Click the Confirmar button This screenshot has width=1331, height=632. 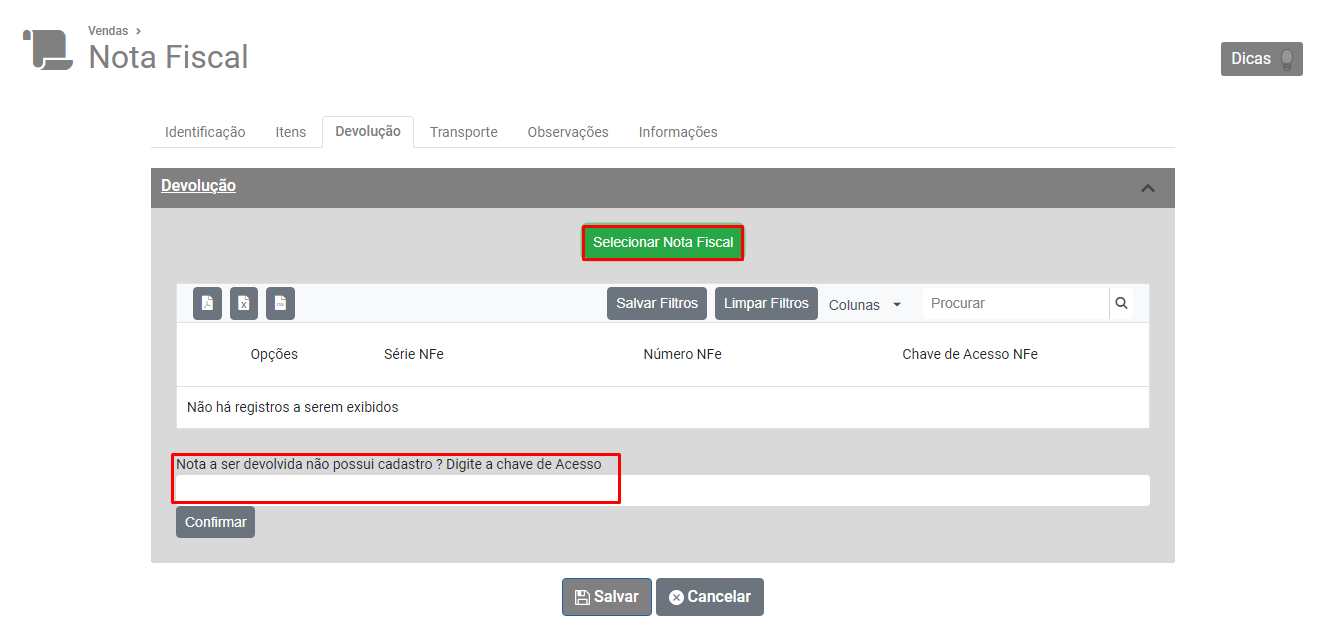(x=215, y=522)
